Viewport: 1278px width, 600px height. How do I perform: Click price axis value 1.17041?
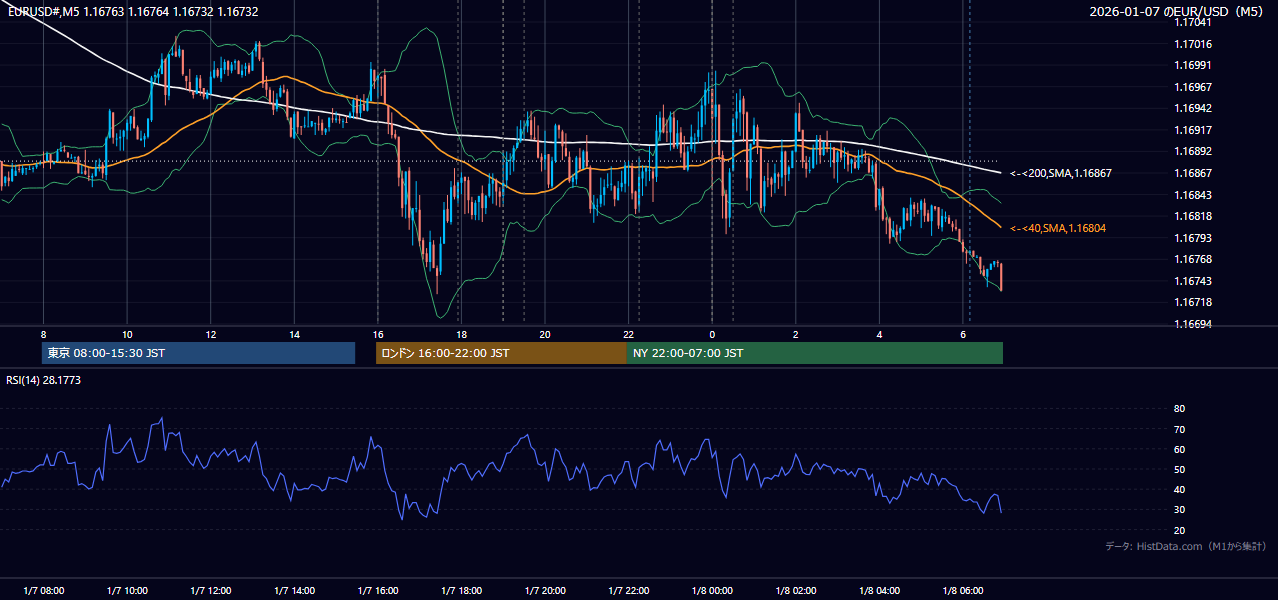coord(1193,22)
